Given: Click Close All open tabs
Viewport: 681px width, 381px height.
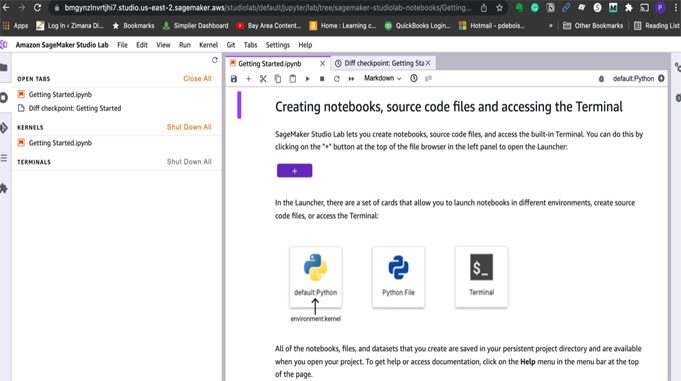Looking at the screenshot, I should (197, 79).
